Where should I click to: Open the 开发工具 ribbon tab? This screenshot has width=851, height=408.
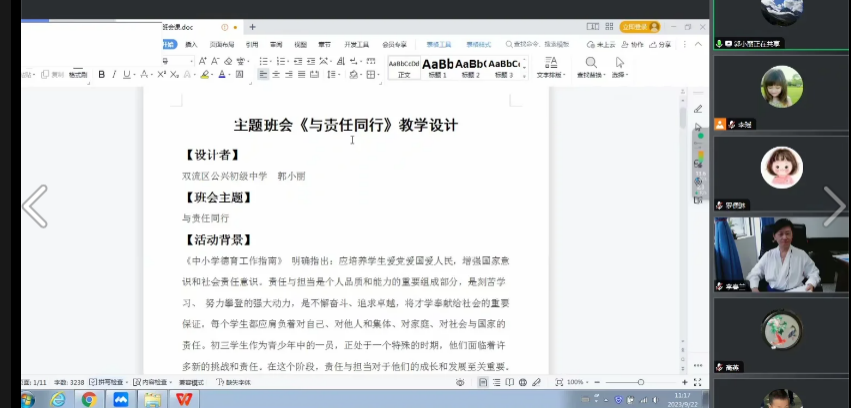[357, 44]
